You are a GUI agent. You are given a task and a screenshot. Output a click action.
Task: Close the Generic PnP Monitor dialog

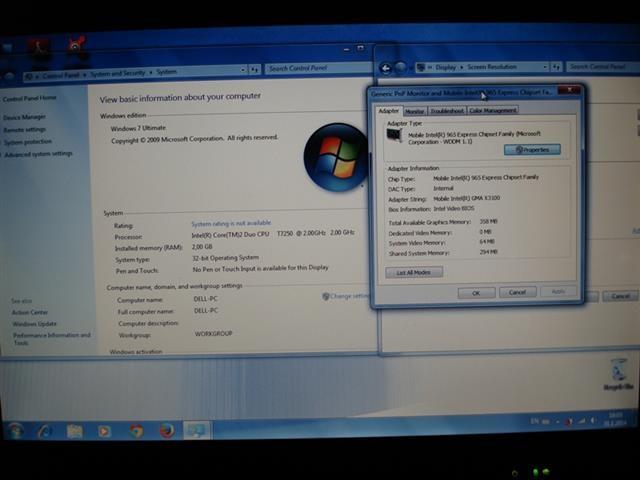[x=570, y=89]
